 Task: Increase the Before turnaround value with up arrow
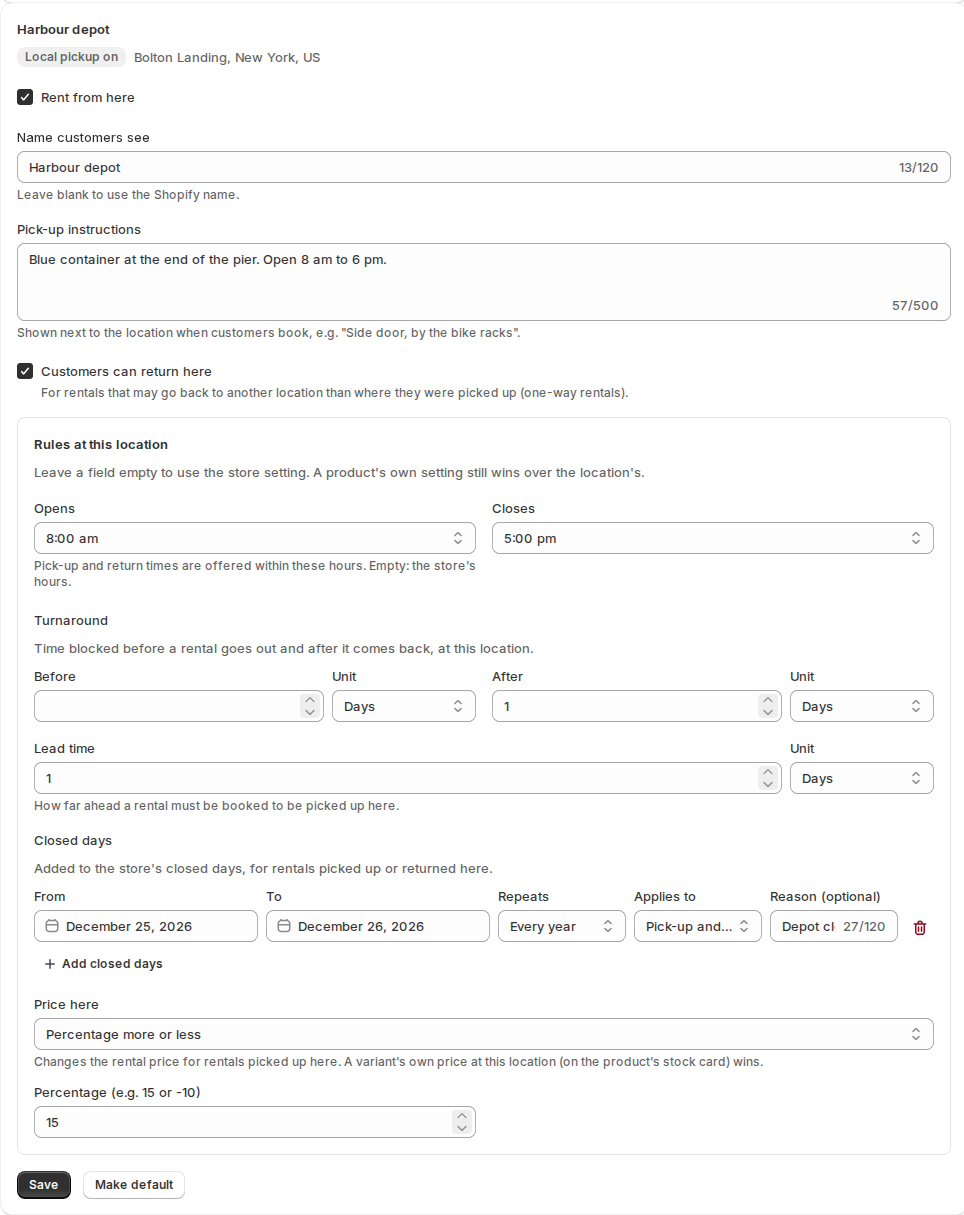click(309, 701)
